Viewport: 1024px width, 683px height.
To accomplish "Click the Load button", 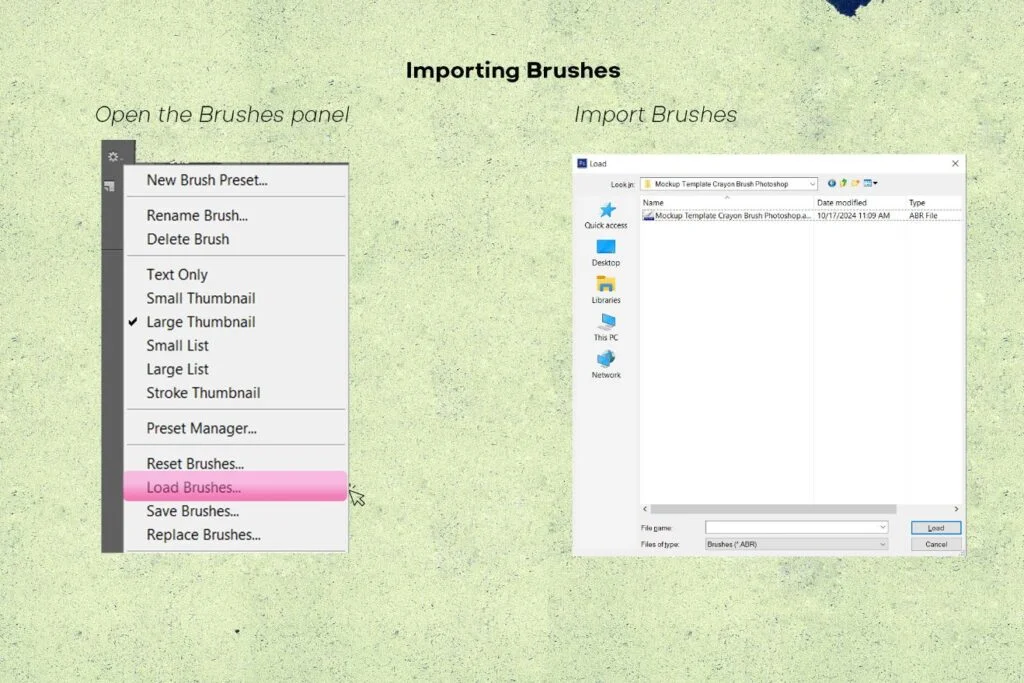I will point(936,528).
